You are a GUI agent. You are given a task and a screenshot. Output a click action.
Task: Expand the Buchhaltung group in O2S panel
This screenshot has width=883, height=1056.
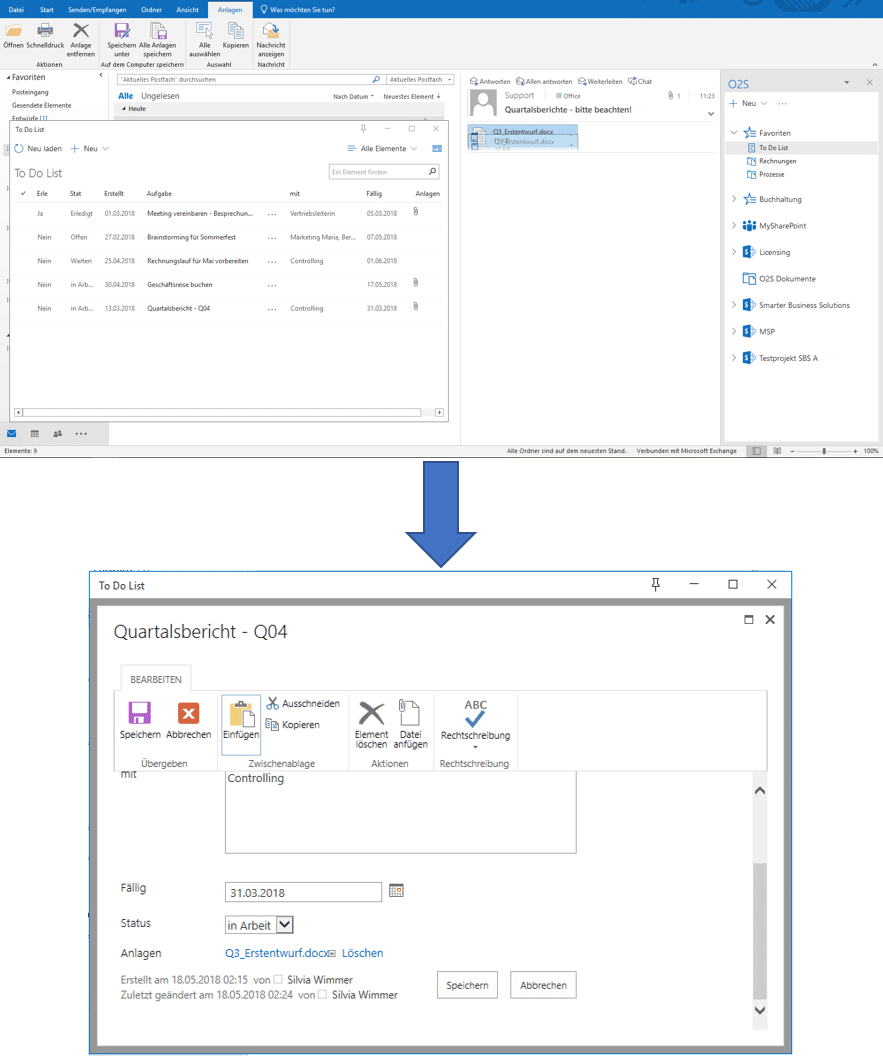point(735,199)
